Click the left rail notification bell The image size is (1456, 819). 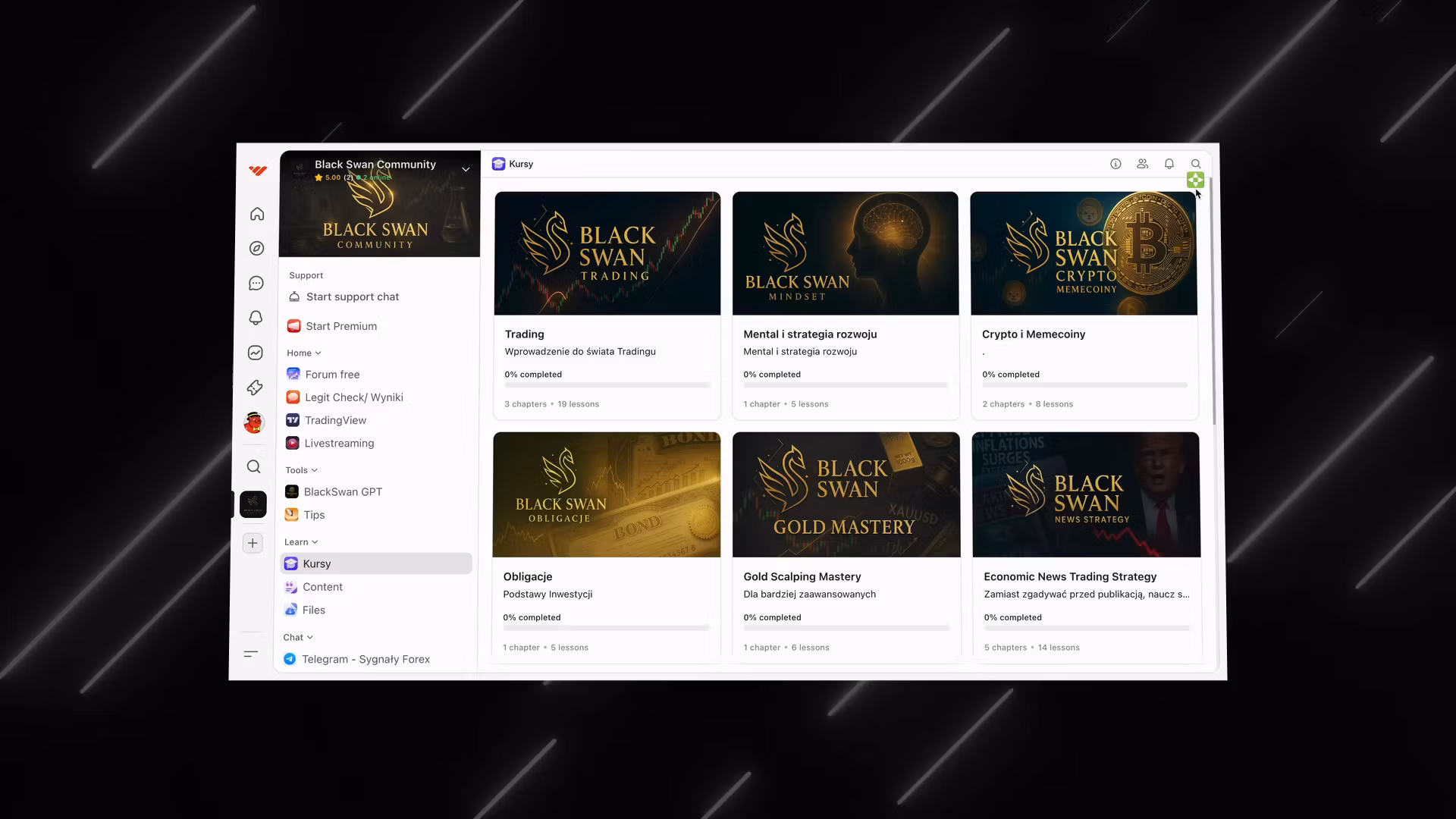(x=256, y=318)
